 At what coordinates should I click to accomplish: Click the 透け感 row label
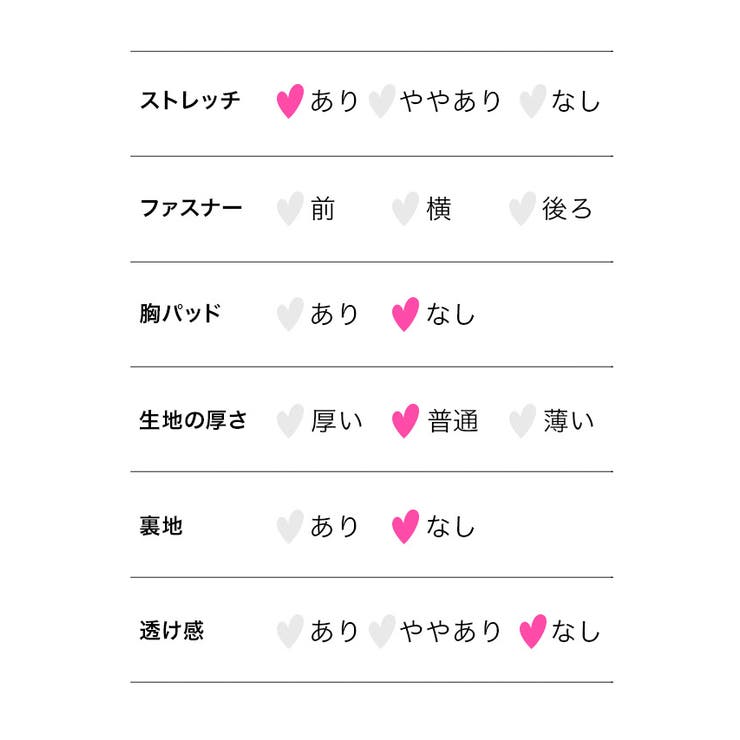[x=171, y=631]
